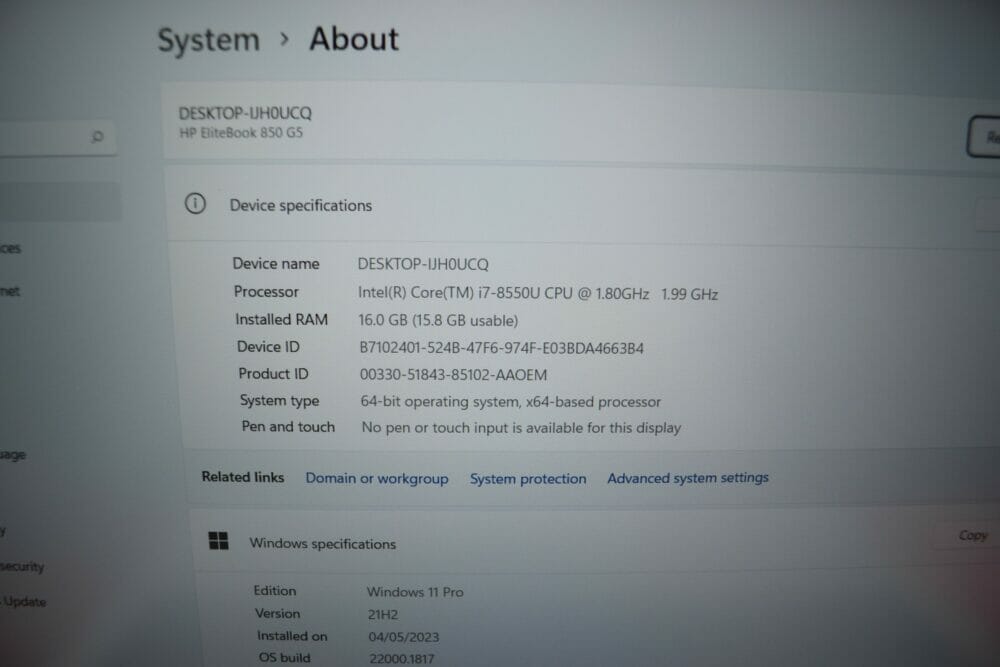This screenshot has width=1000, height=667.
Task: Click the Processor label
Action: pos(266,291)
